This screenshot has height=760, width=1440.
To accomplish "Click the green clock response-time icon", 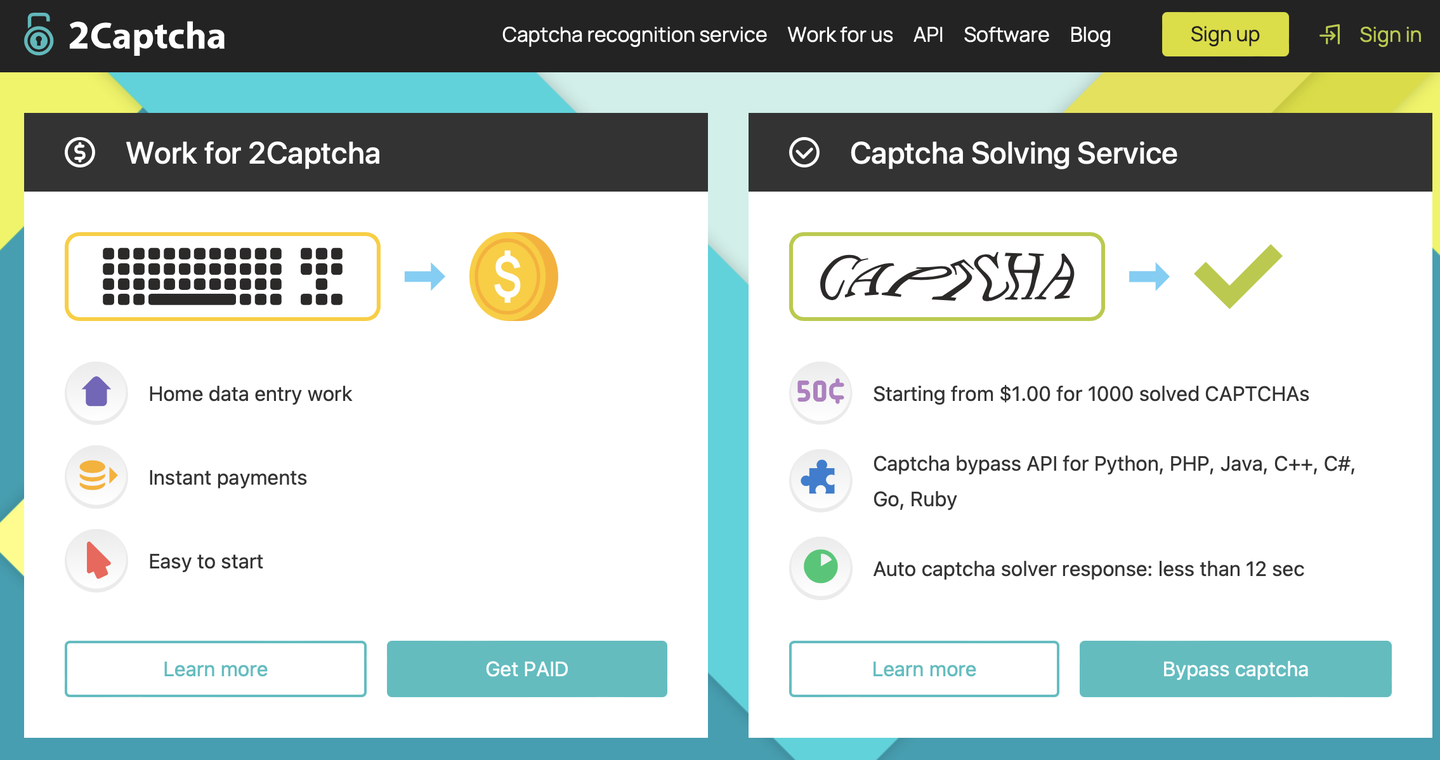I will pos(820,567).
